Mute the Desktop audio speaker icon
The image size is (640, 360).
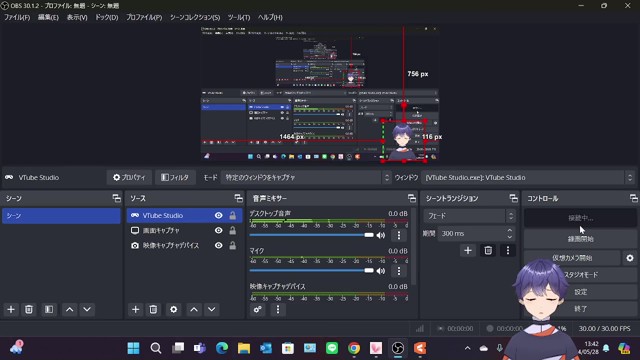tap(381, 235)
